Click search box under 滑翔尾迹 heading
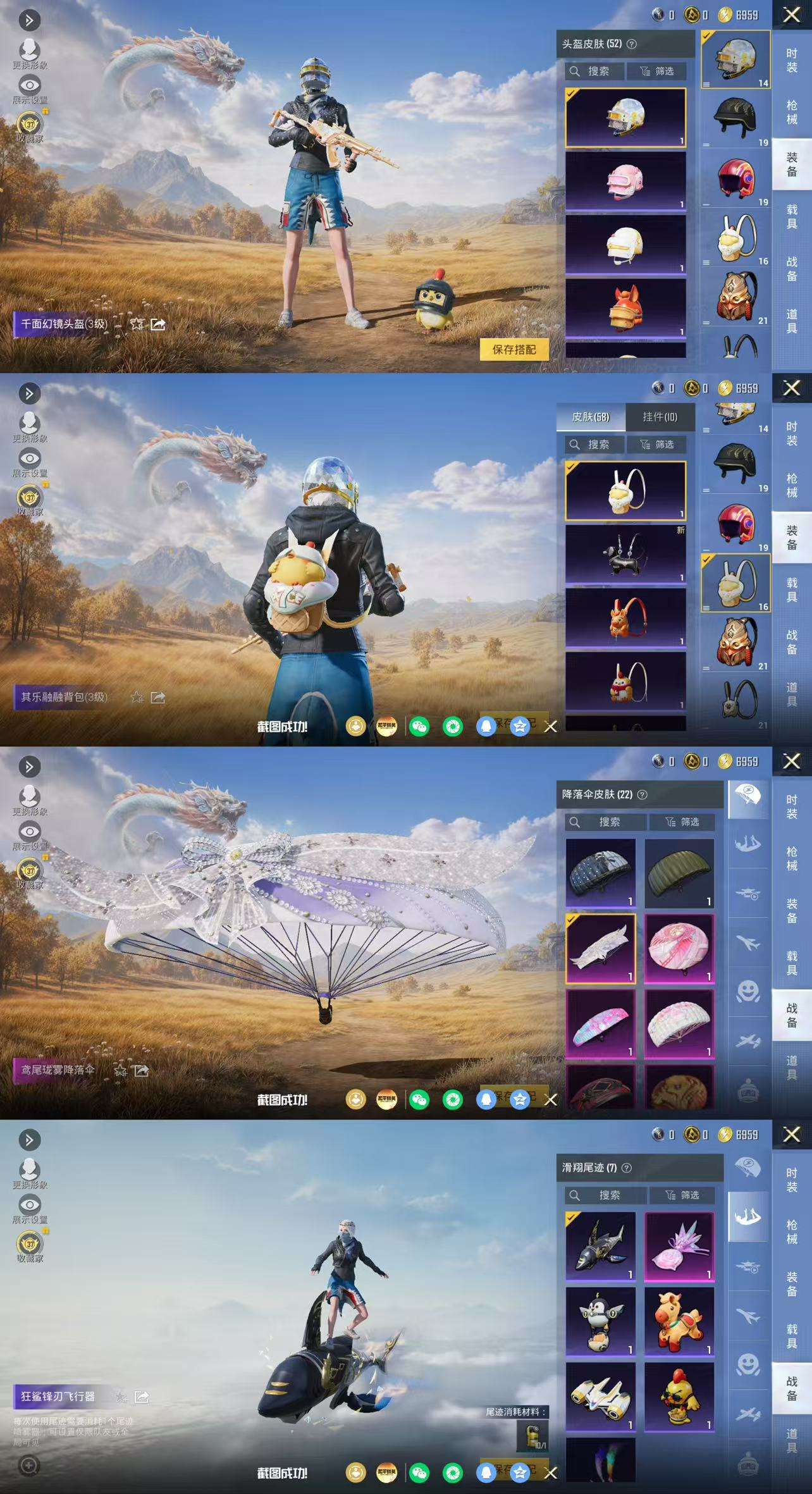 (606, 1195)
